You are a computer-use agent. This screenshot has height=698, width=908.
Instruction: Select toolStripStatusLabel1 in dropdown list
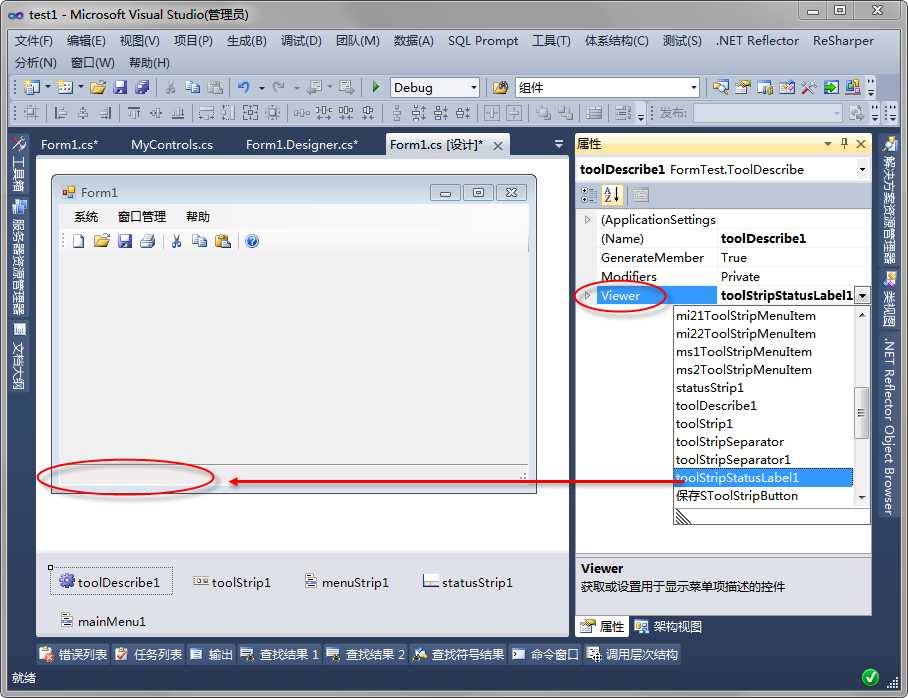[x=763, y=478]
